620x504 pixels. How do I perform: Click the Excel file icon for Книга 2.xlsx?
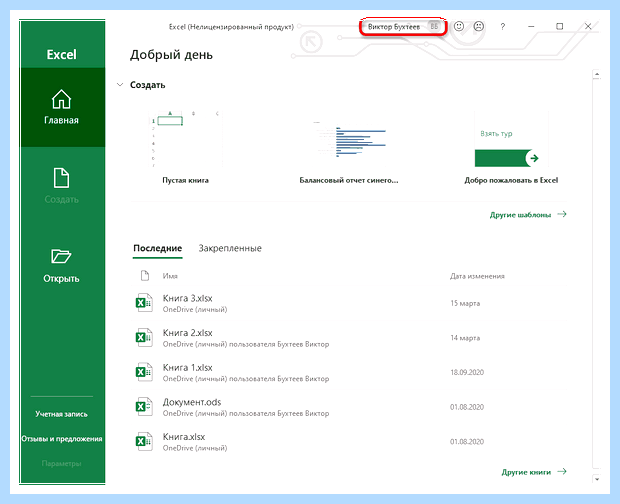click(x=144, y=338)
